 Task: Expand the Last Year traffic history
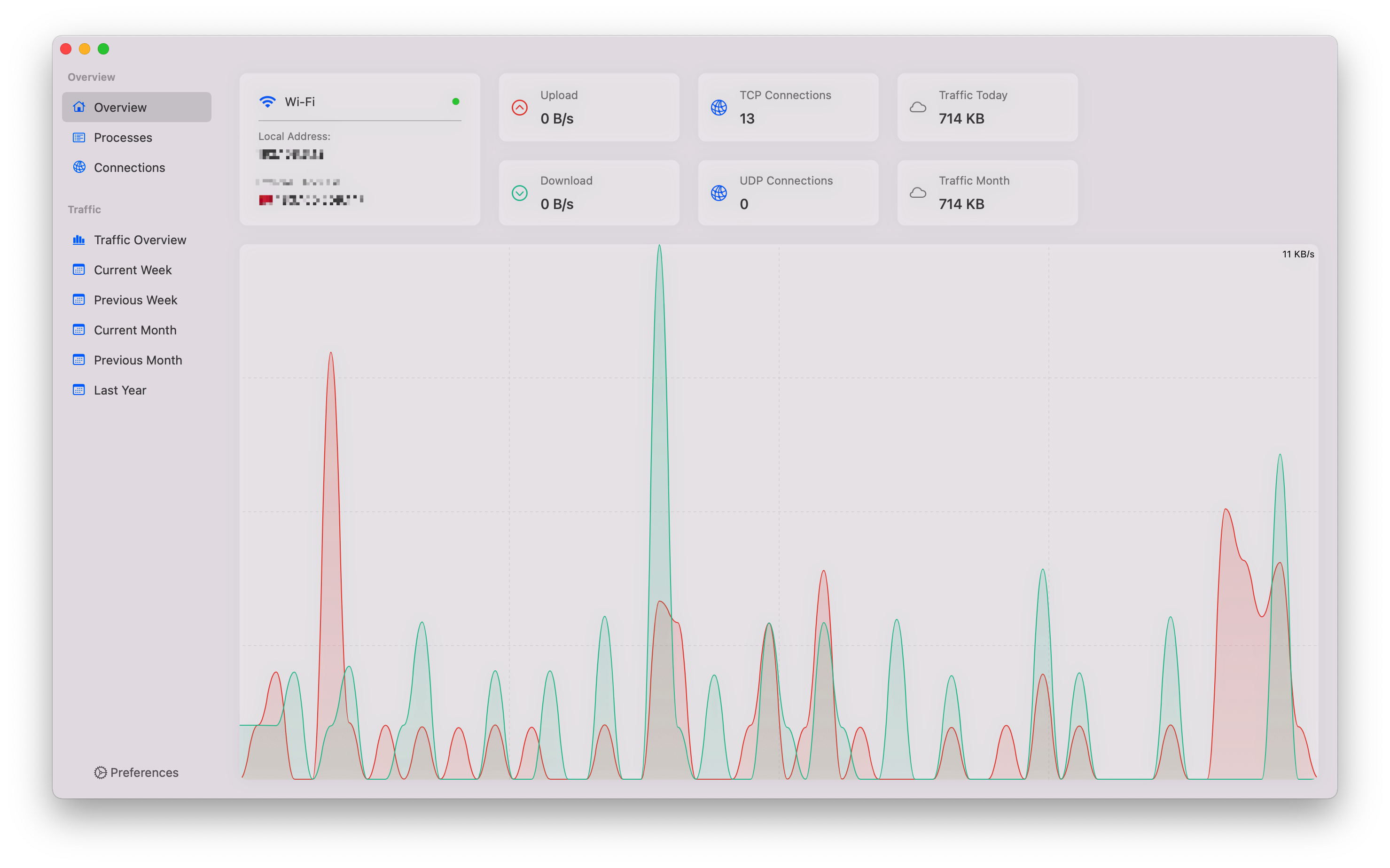[x=120, y=390]
